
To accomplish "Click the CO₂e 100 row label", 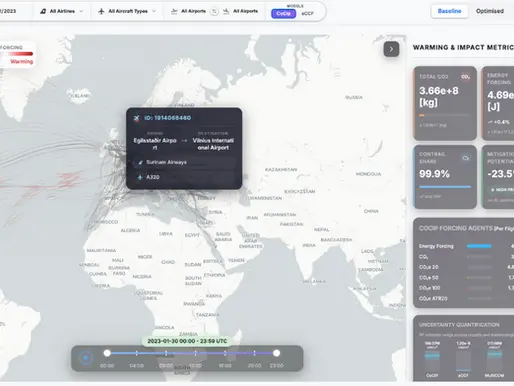I will pyautogui.click(x=430, y=288).
